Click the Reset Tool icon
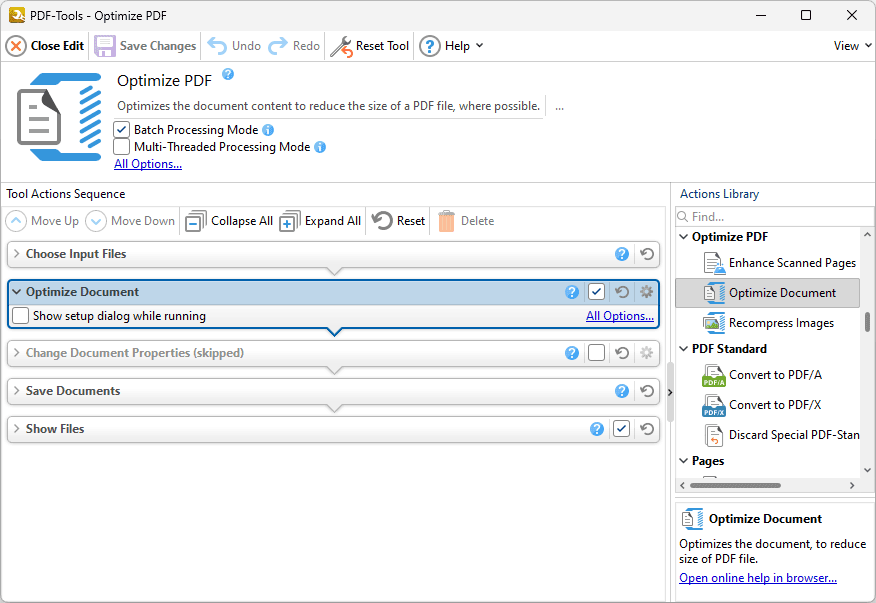Viewport: 876px width, 603px height. (344, 45)
